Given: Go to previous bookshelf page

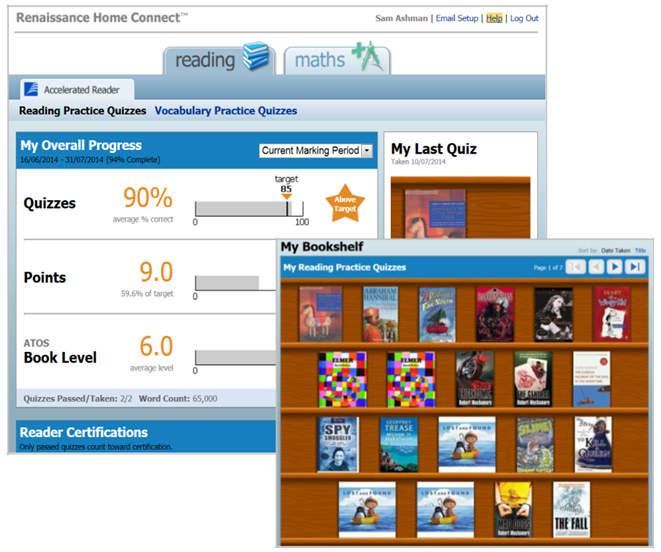Looking at the screenshot, I should point(596,267).
